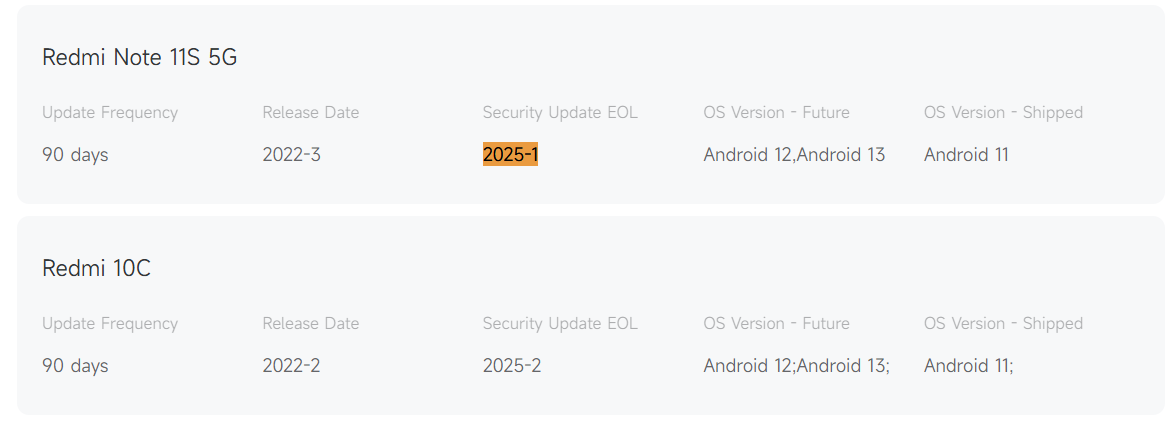Click Security Update EOL label in Redmi 10C card
The width and height of the screenshot is (1174, 422).
point(560,324)
